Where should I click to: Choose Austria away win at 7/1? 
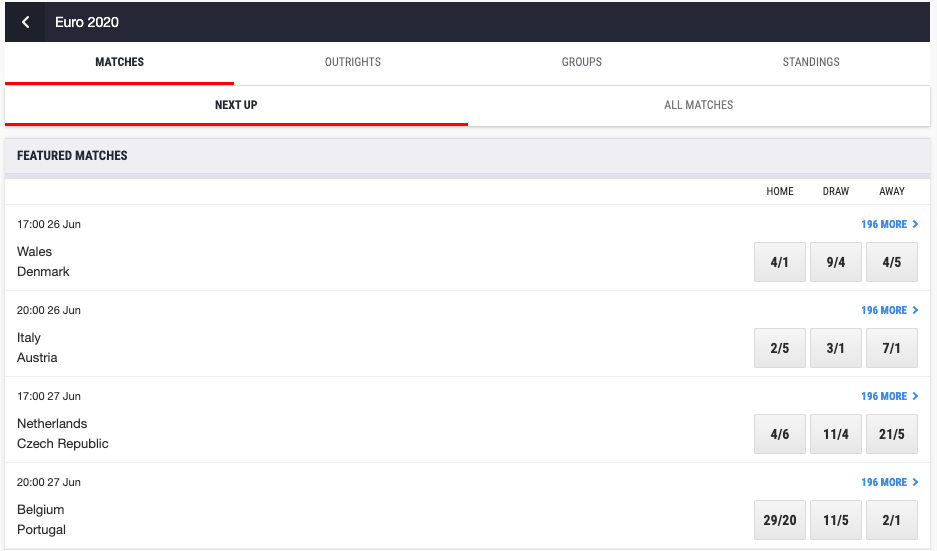click(892, 348)
